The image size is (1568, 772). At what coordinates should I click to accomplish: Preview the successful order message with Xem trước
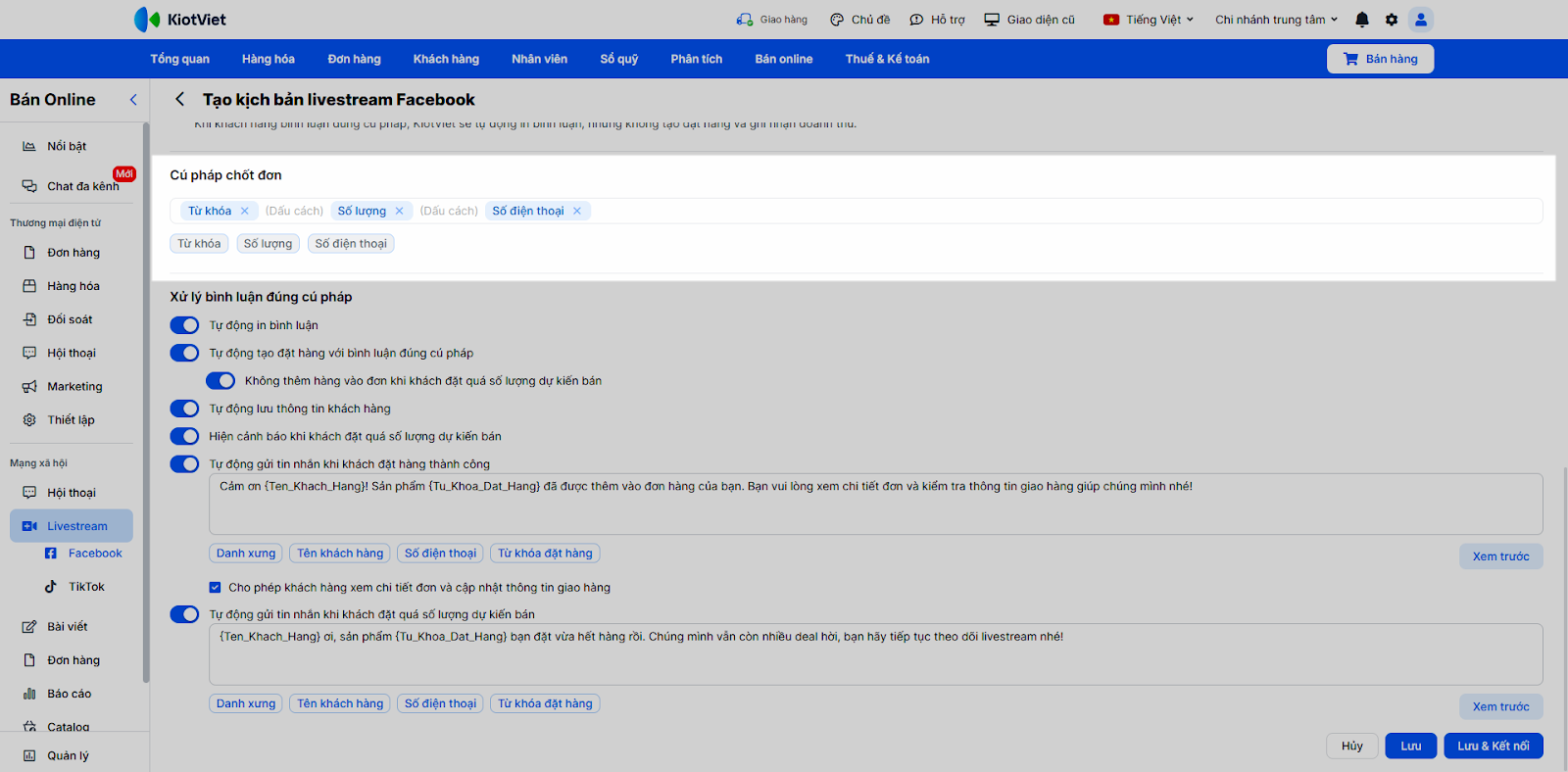[x=1501, y=556]
